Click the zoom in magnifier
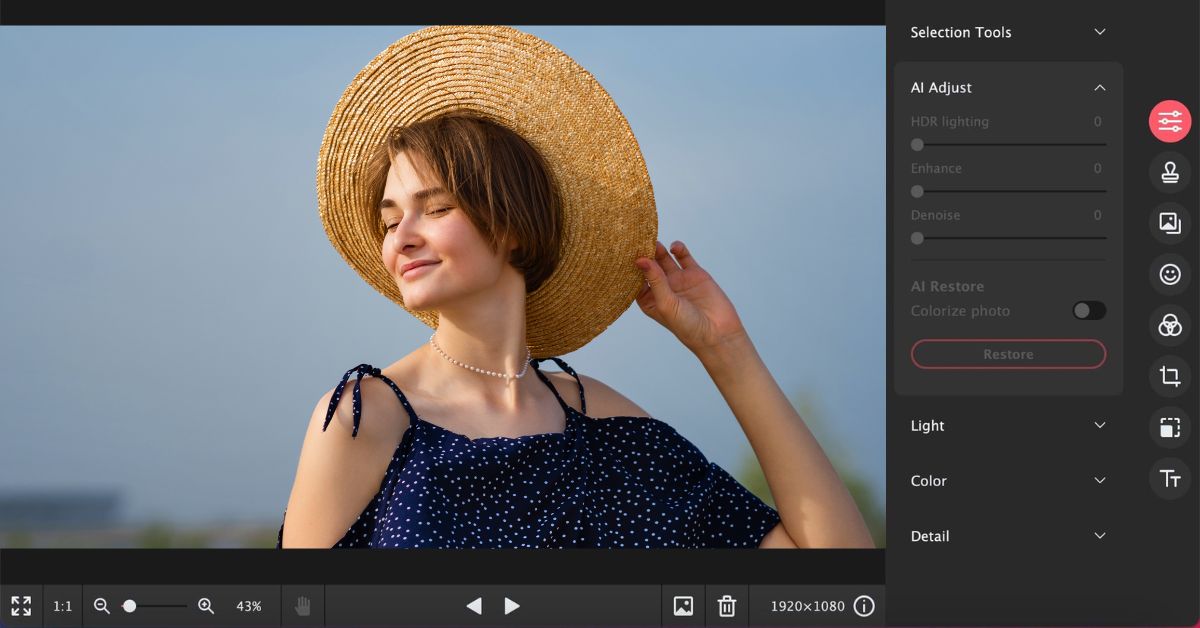 206,606
